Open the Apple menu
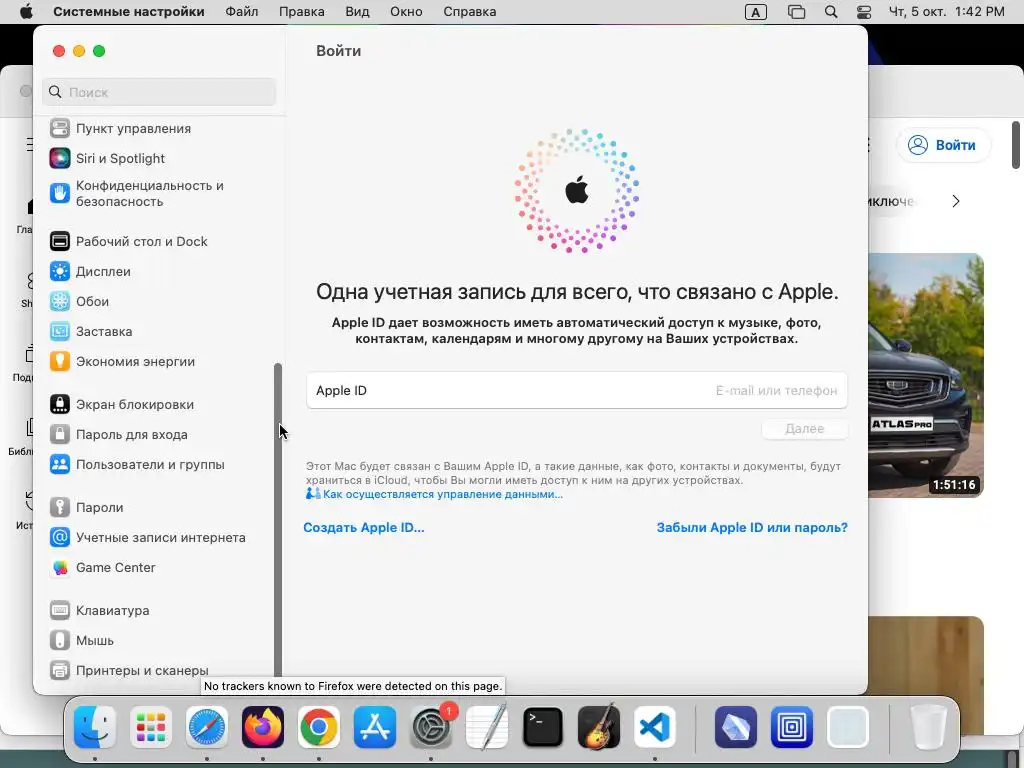The image size is (1024, 768). click(x=26, y=11)
